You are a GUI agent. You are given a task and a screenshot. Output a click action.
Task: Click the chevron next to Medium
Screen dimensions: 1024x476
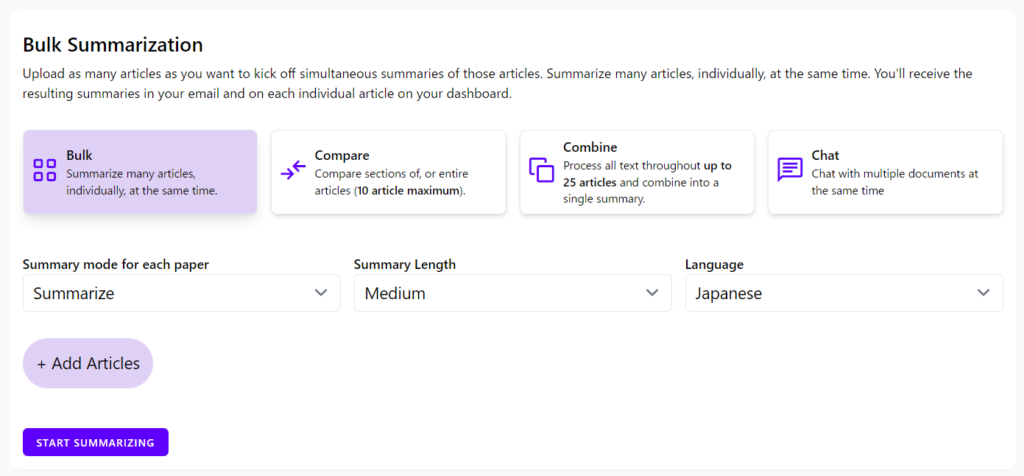[x=652, y=293]
